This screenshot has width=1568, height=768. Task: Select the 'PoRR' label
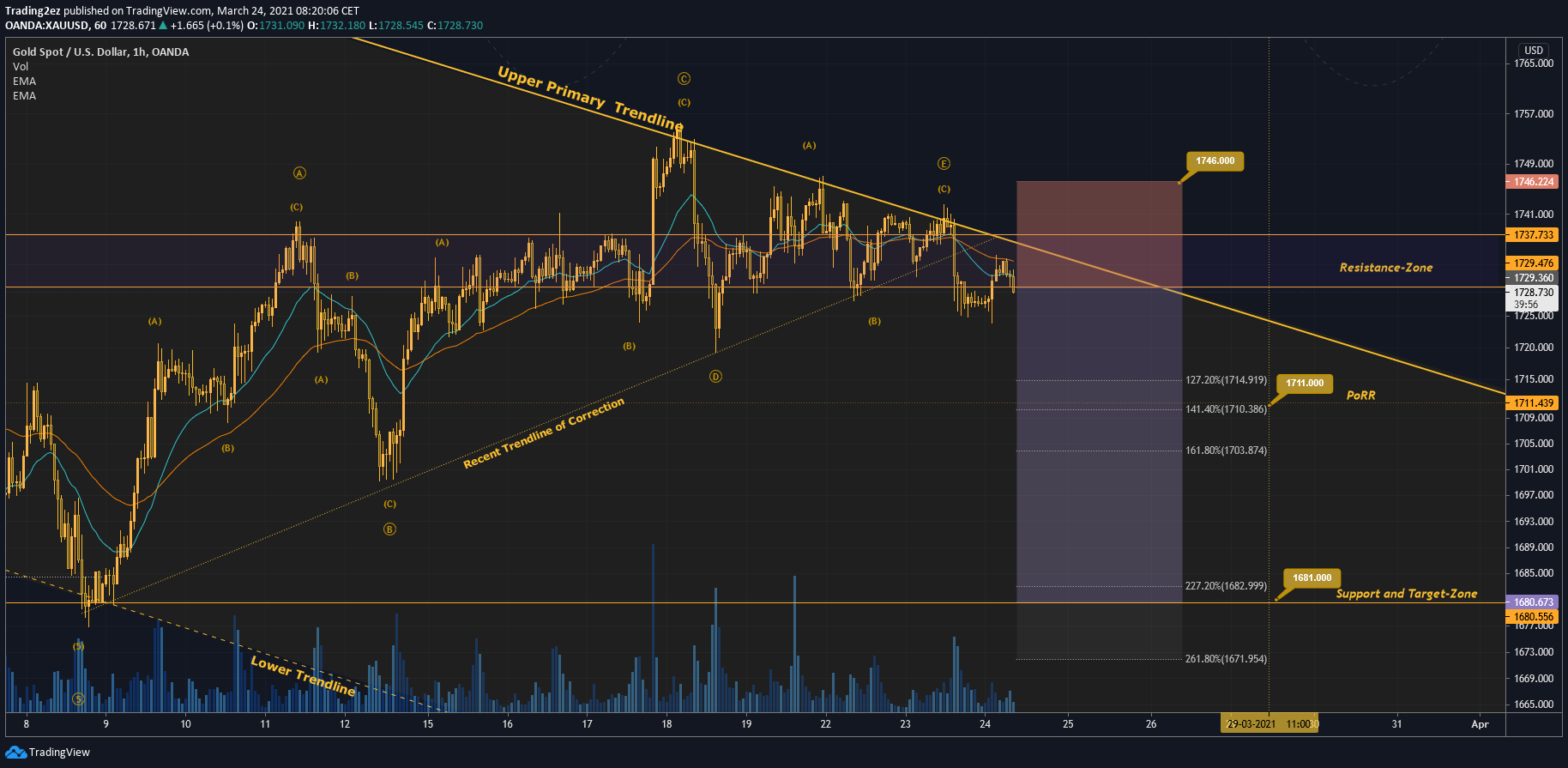pyautogui.click(x=1360, y=396)
